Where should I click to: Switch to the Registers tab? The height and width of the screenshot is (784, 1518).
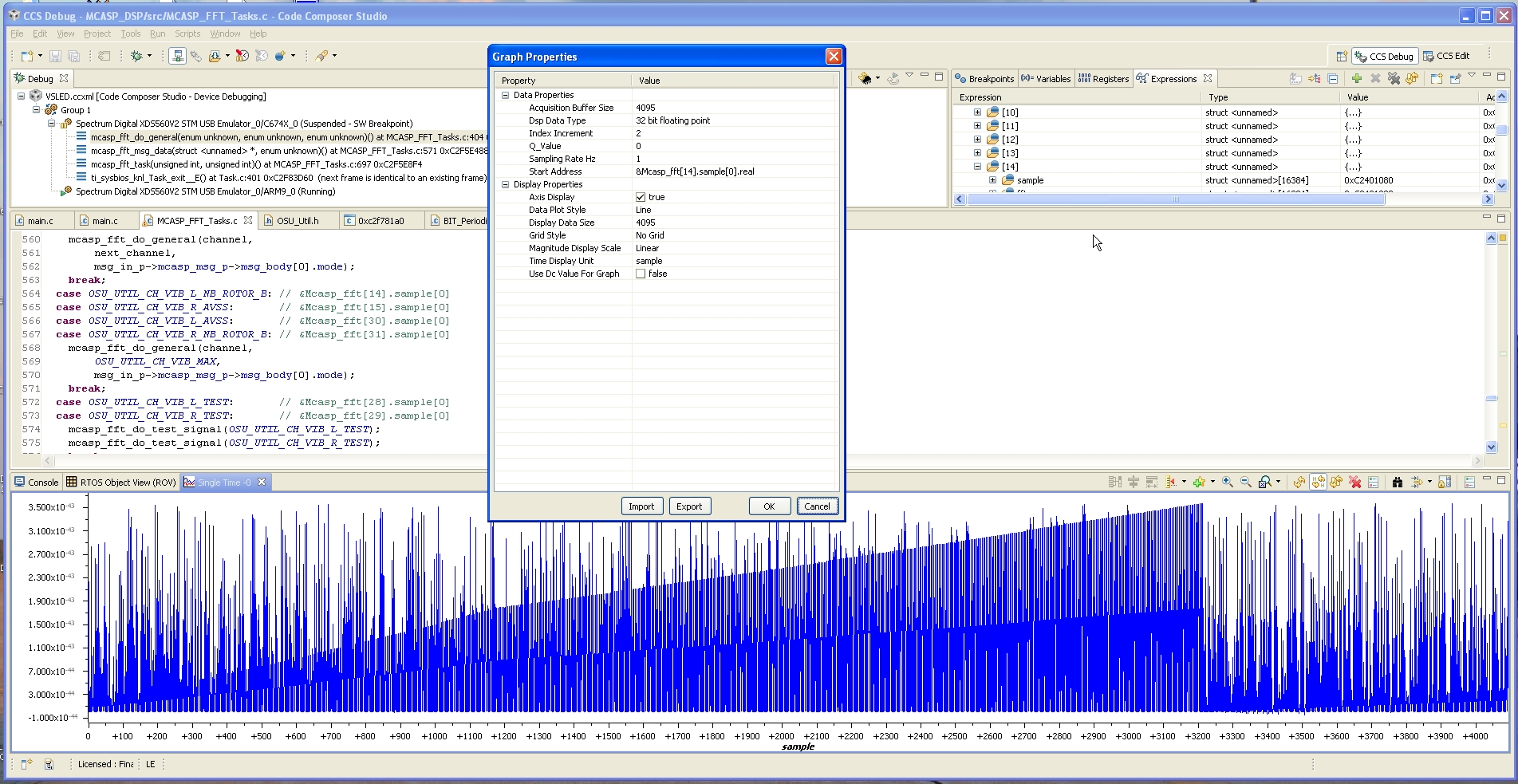tap(1104, 78)
